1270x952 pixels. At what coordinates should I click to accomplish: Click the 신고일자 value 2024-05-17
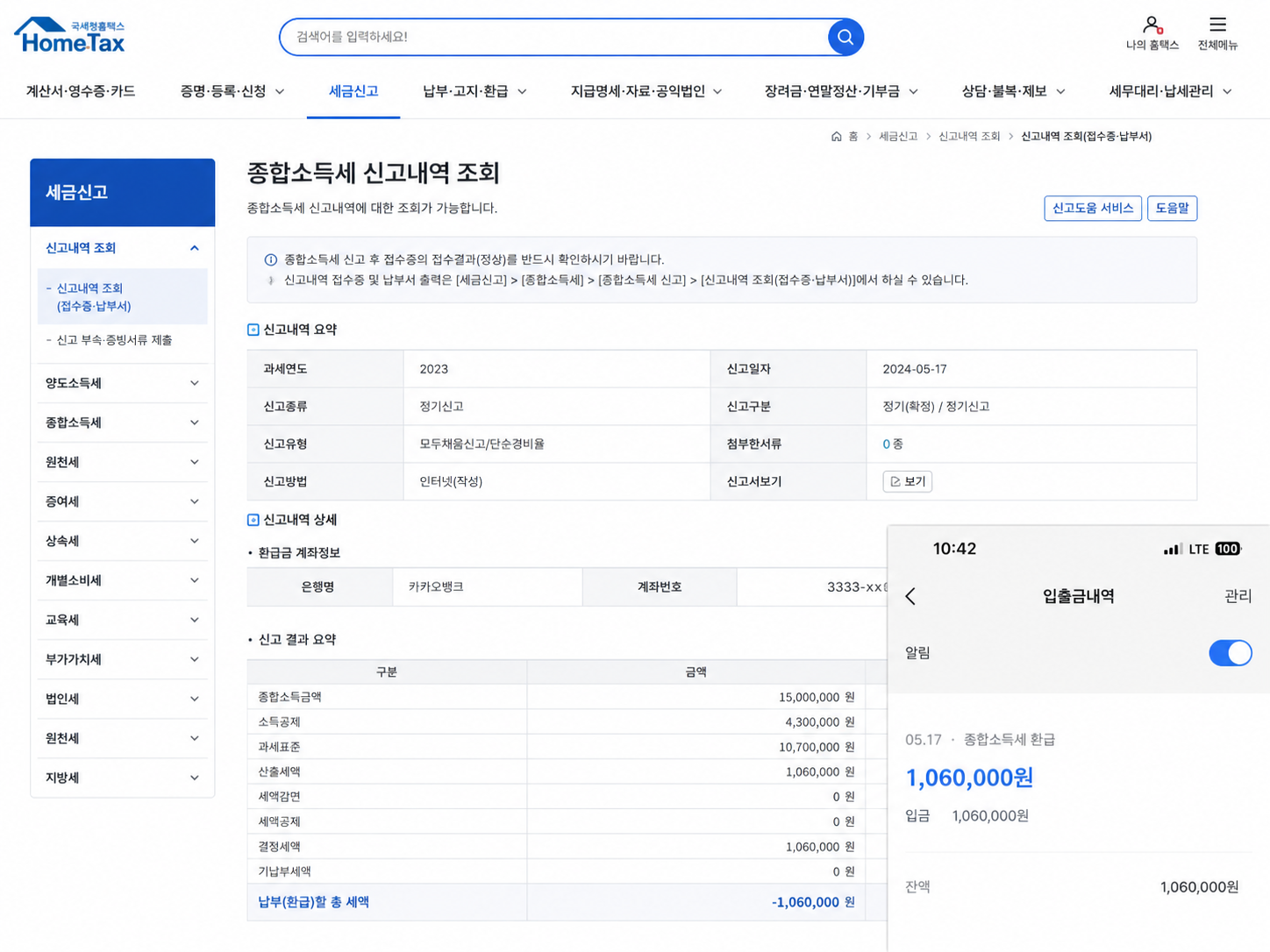click(915, 369)
